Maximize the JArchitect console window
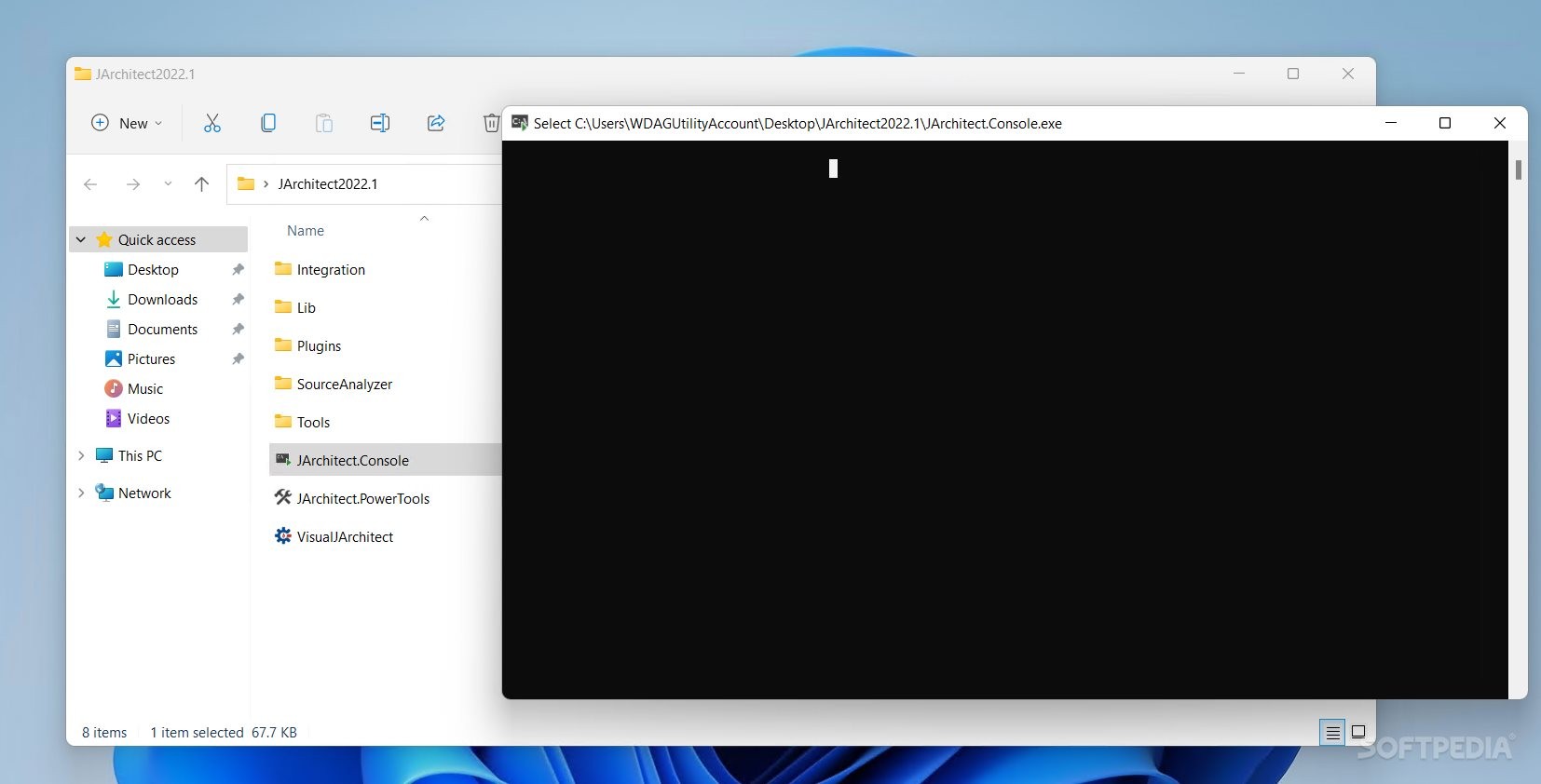The width and height of the screenshot is (1541, 784). (1445, 123)
